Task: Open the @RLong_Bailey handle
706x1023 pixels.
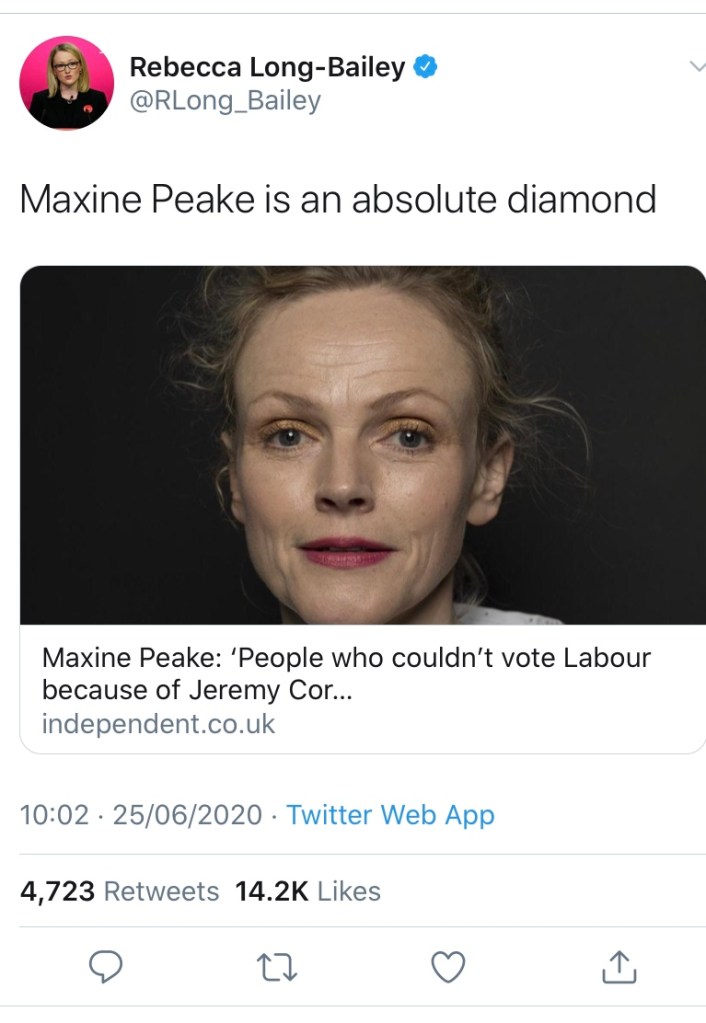Action: coord(225,101)
